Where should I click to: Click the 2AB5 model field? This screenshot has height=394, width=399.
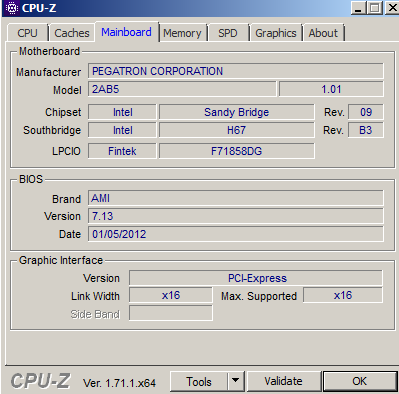click(x=182, y=89)
